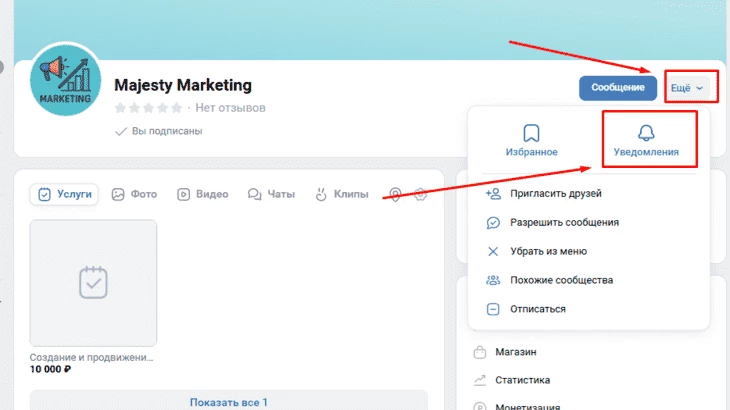730x410 pixels.
Task: Switch to the Фото tab
Action: point(134,194)
